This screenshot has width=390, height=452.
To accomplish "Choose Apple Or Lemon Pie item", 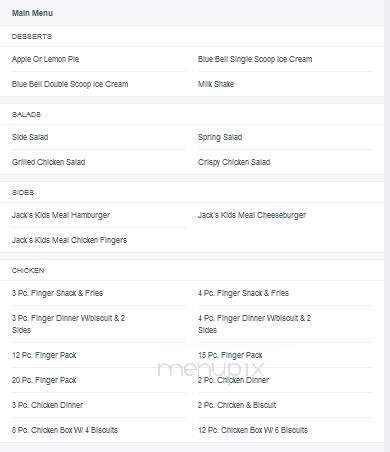I will click(45, 59).
